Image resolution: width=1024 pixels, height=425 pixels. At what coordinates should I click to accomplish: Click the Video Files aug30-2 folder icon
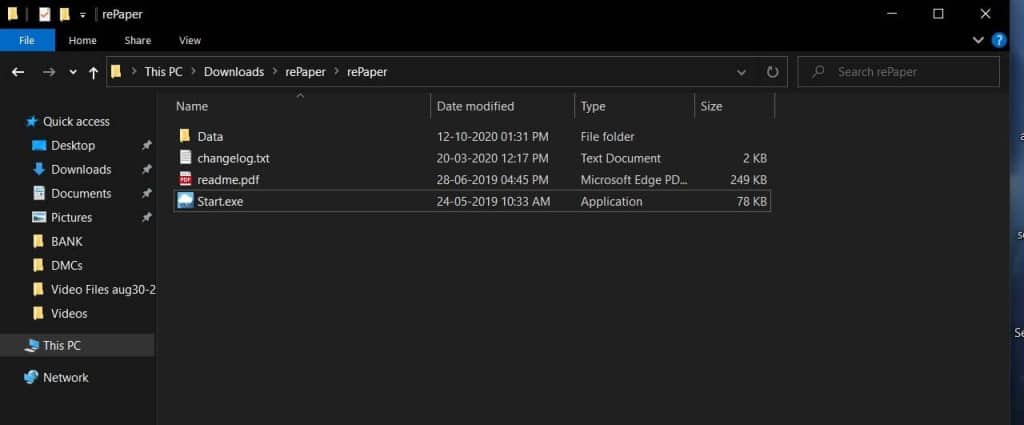click(39, 289)
